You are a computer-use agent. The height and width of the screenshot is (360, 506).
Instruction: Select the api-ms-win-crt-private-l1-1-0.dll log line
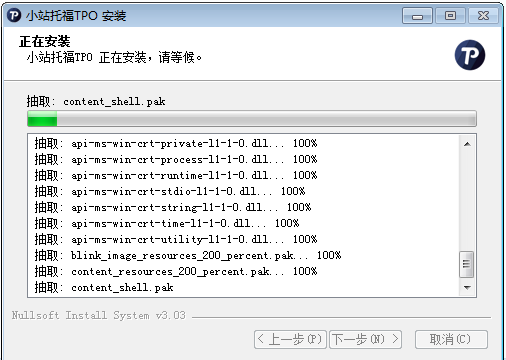coord(176,143)
